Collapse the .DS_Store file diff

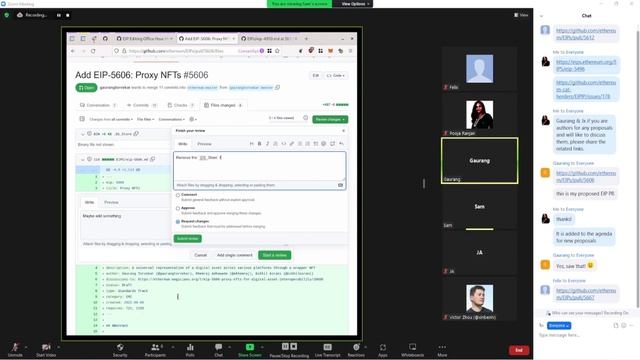point(83,134)
